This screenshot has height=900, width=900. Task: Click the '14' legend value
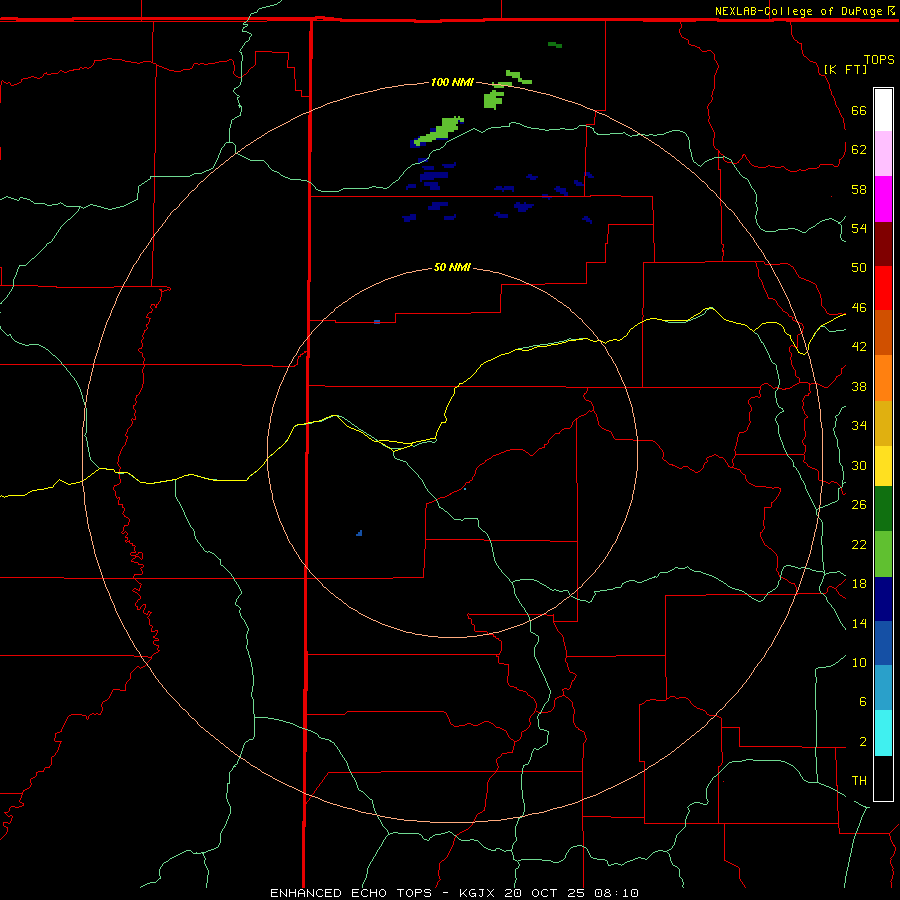(x=859, y=623)
